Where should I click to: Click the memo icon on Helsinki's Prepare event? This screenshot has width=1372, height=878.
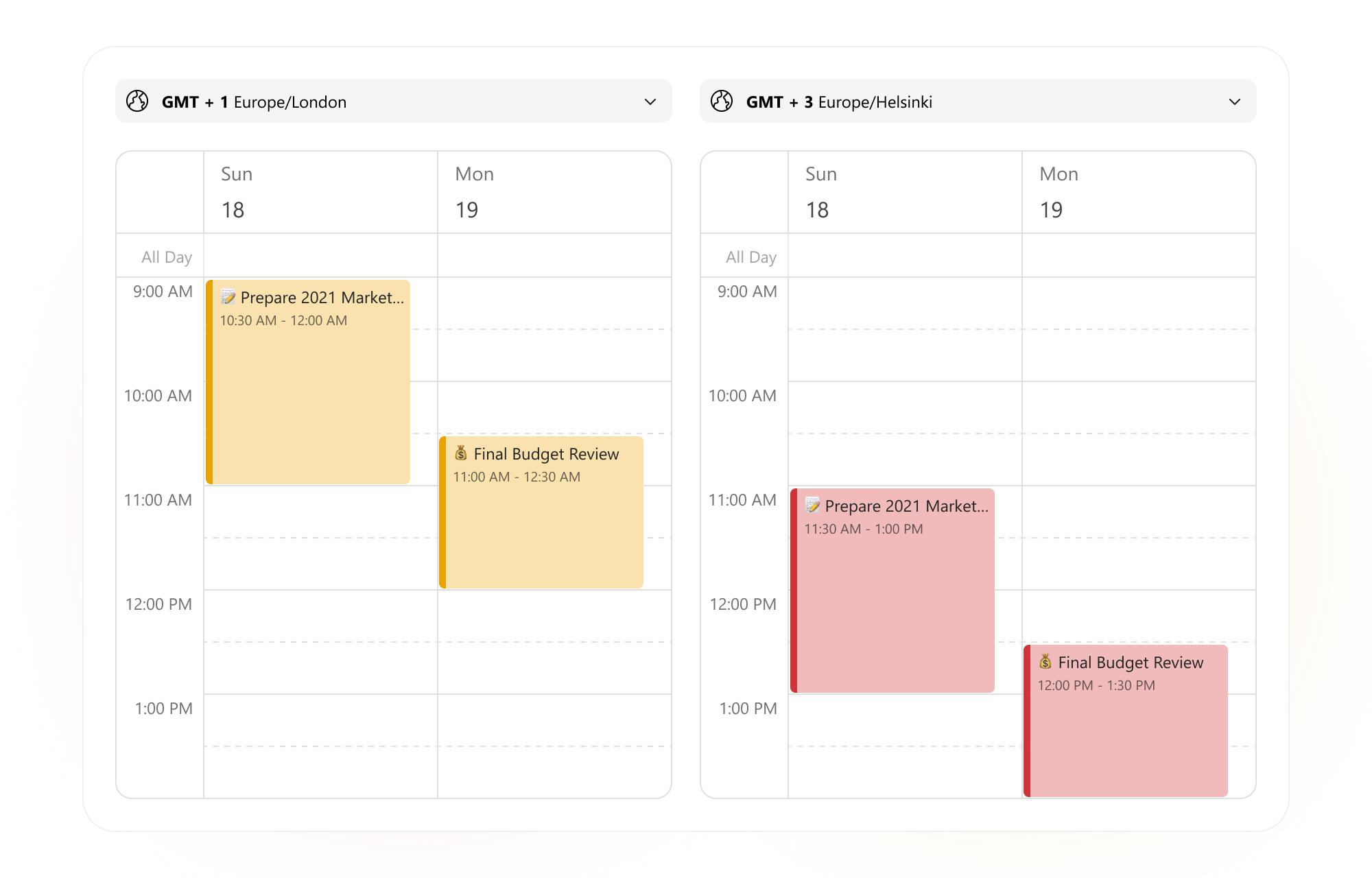click(814, 506)
